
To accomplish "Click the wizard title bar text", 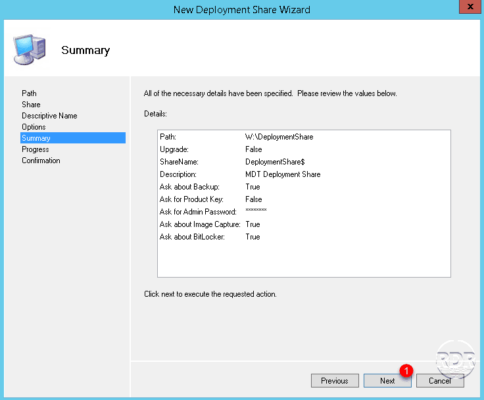I will pos(242,10).
